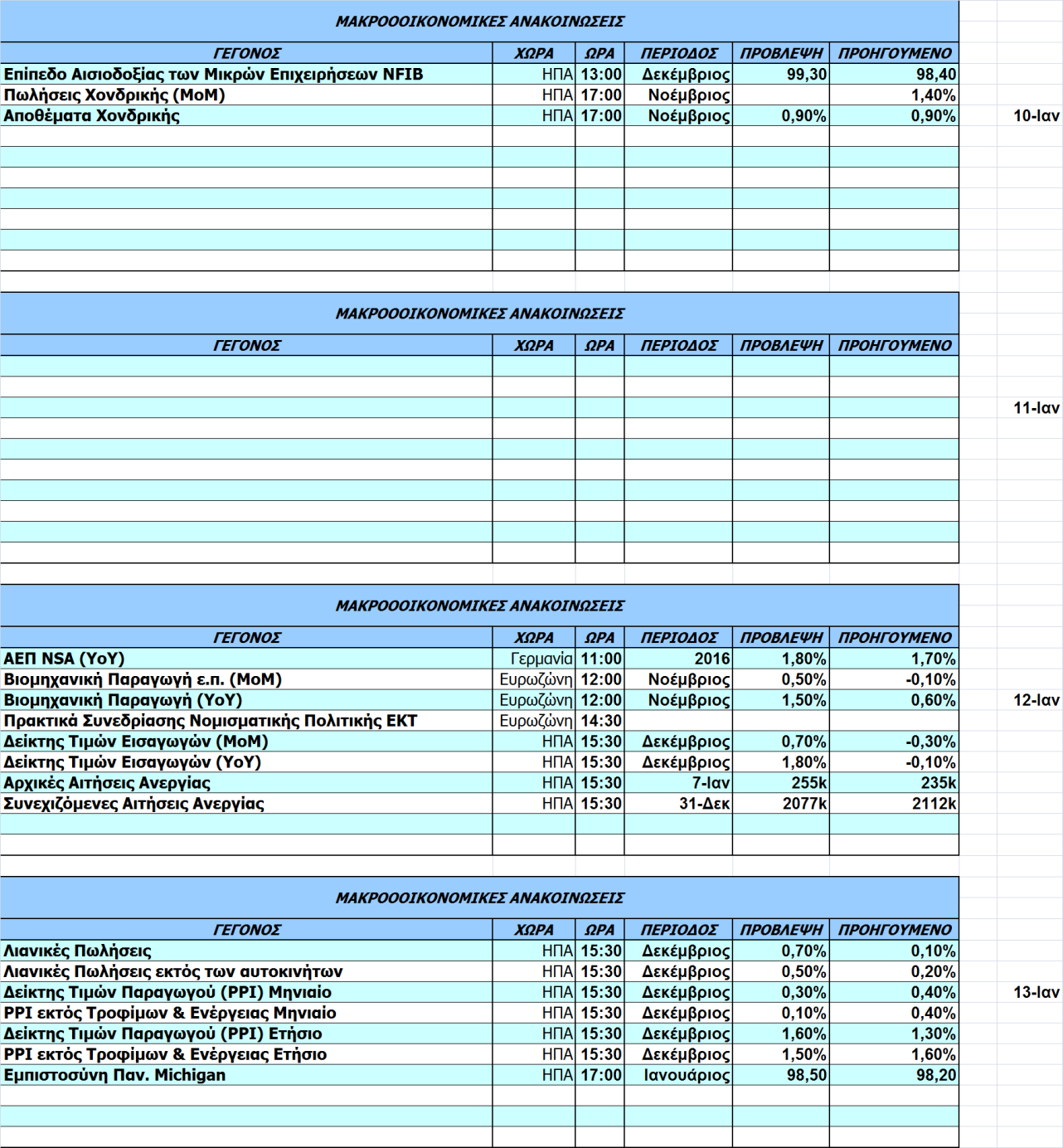Select the 2077k forecast value
1063x1148 pixels.
point(780,804)
